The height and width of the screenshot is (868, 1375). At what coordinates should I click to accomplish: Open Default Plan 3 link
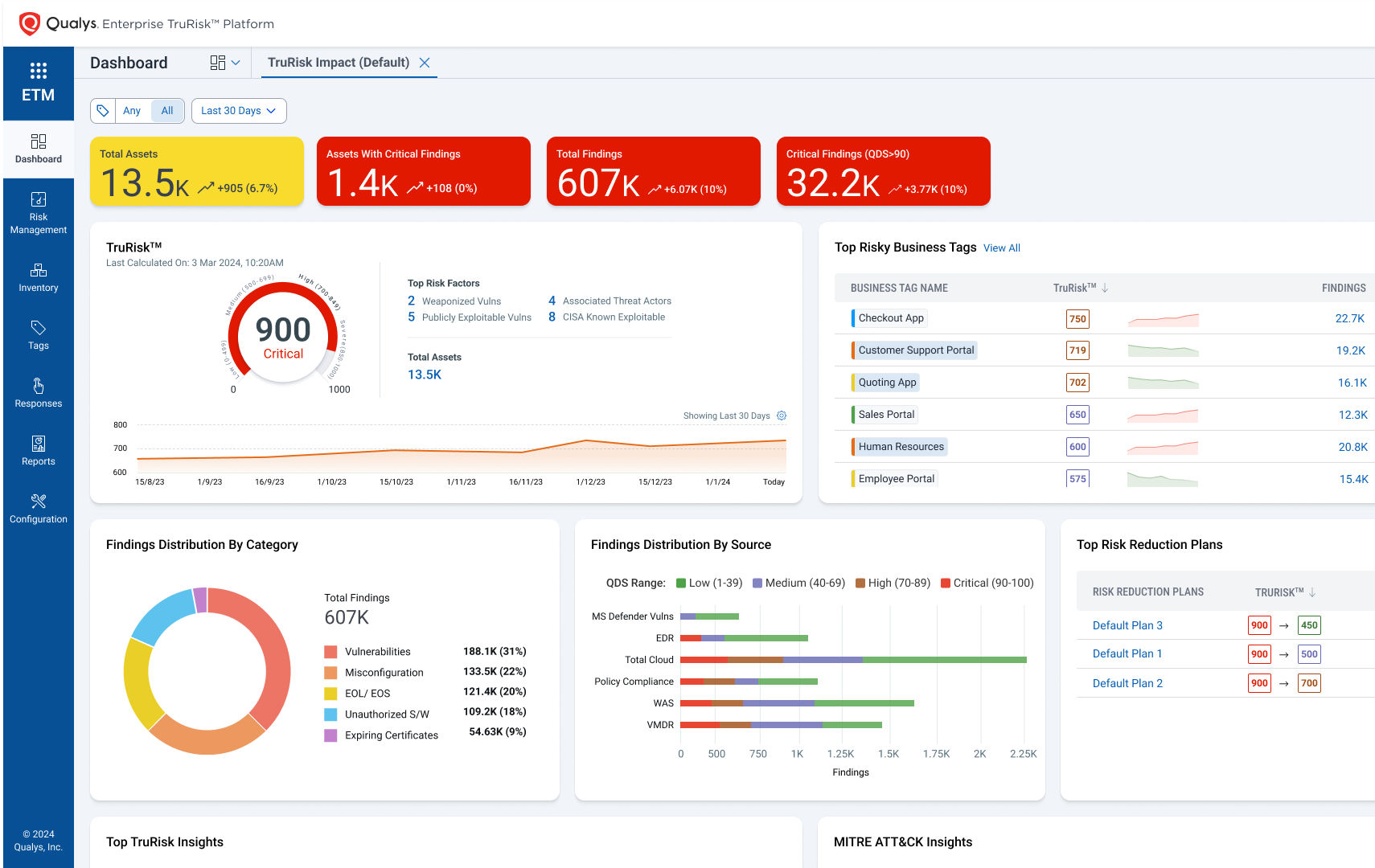pyautogui.click(x=1127, y=625)
